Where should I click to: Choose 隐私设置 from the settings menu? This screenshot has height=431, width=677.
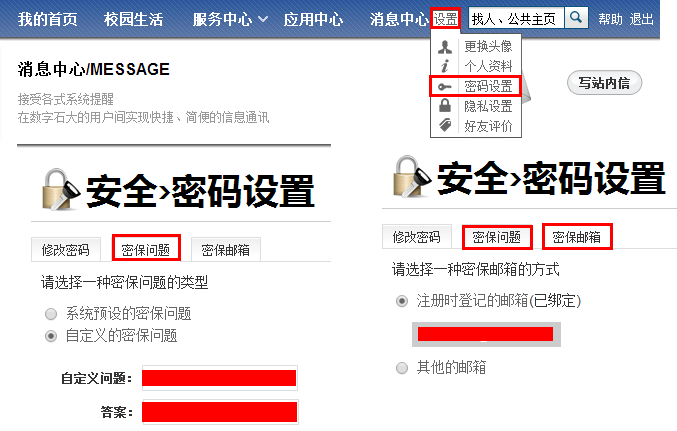488,106
